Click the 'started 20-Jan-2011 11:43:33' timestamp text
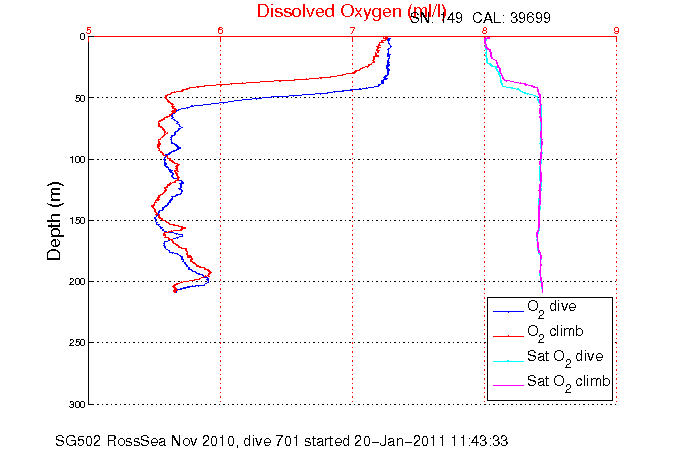Image resolution: width=681 pixels, height=454 pixels. pos(406,441)
